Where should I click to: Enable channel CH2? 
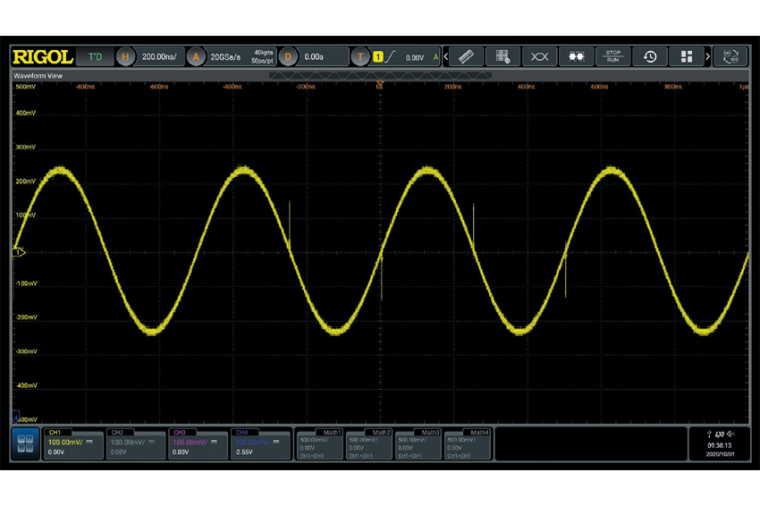(134, 443)
